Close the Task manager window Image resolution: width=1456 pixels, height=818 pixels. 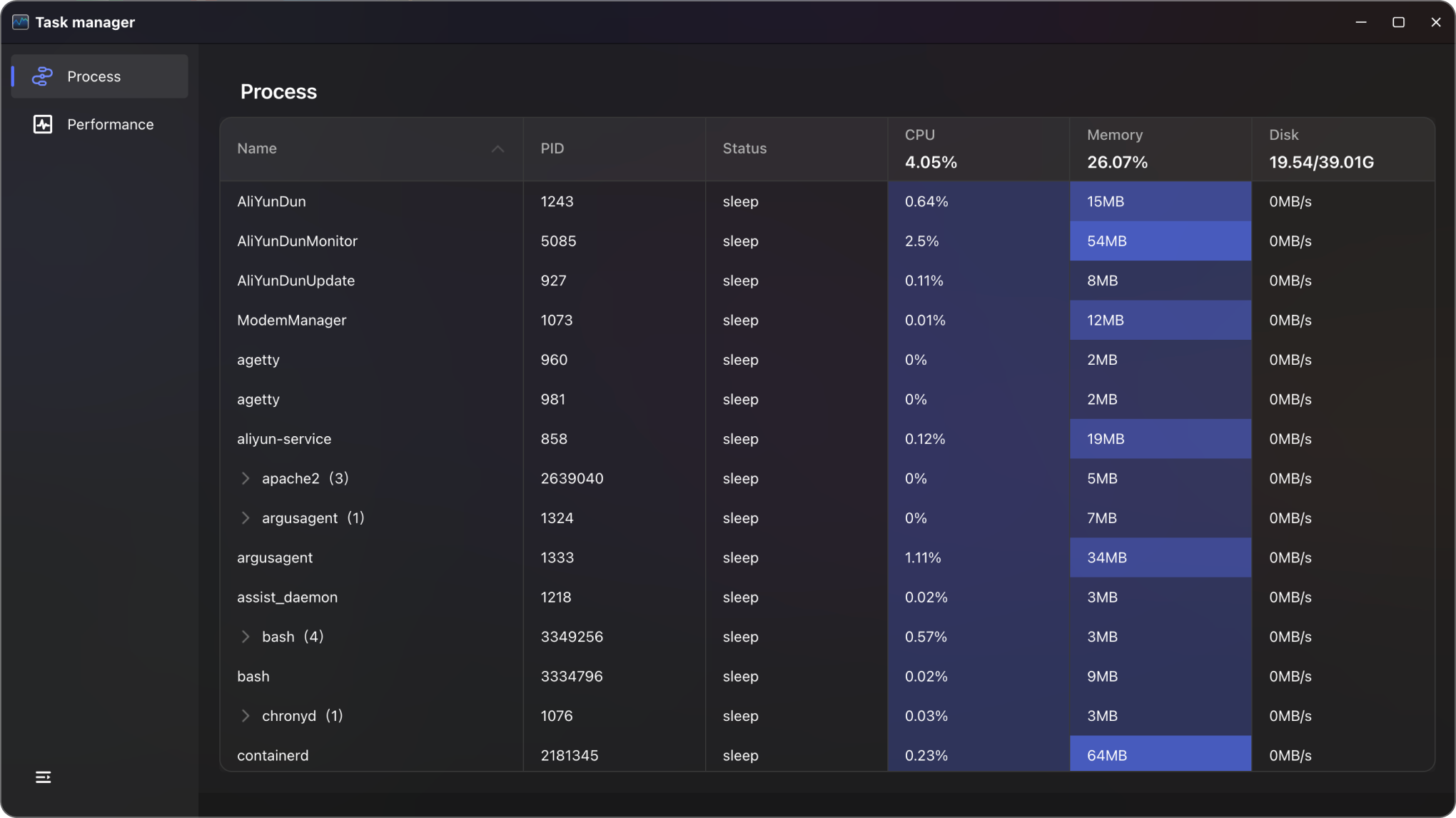[1435, 22]
